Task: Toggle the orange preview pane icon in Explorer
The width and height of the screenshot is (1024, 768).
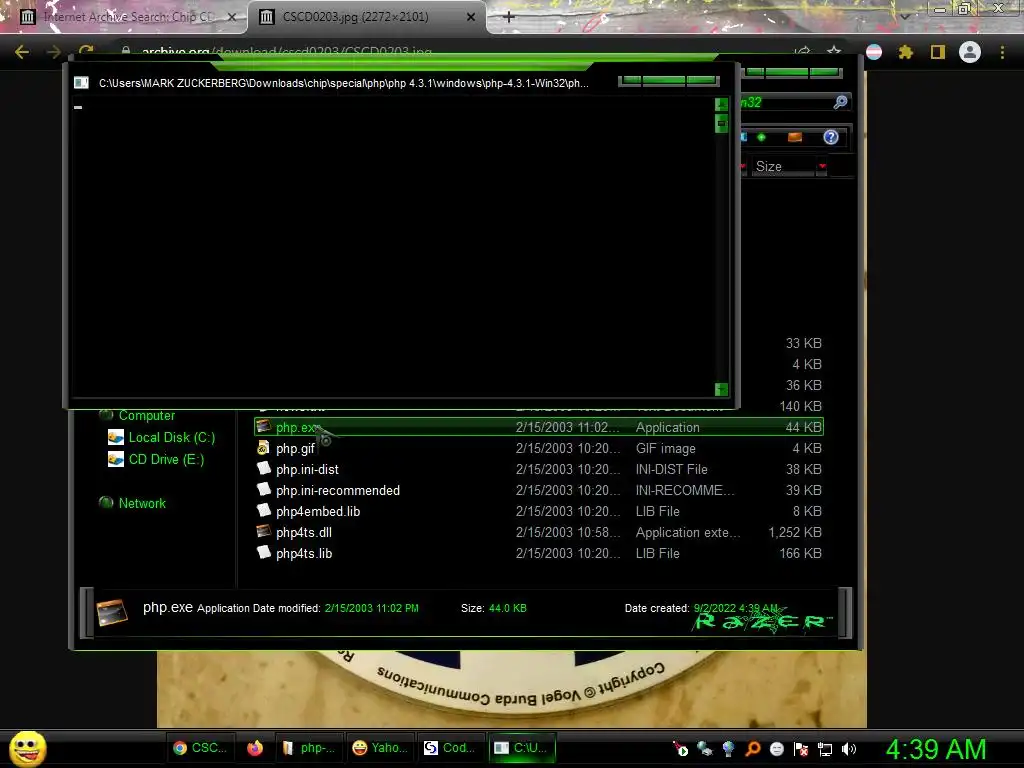Action: pyautogui.click(x=795, y=137)
